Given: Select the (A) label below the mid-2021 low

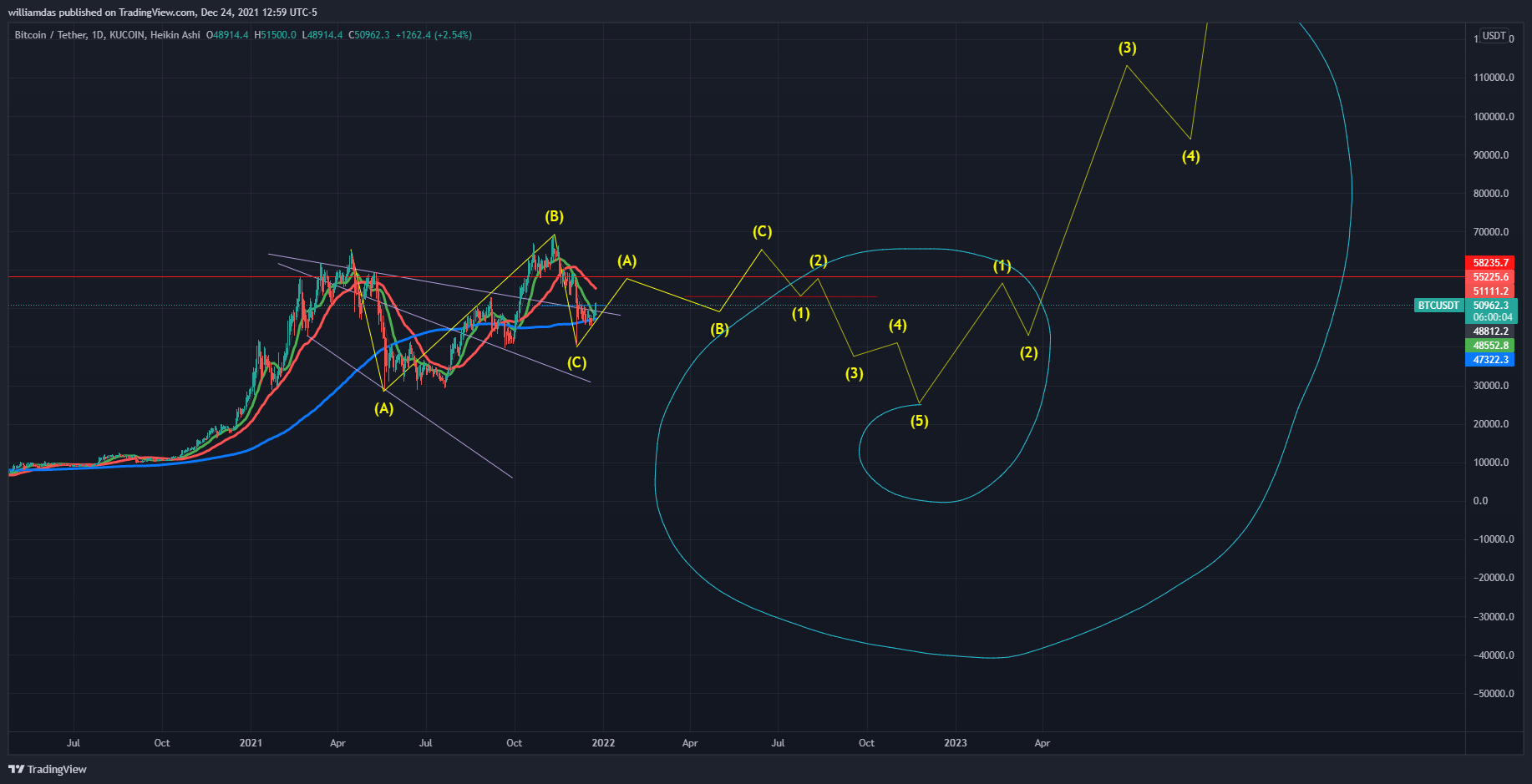Looking at the screenshot, I should (383, 408).
